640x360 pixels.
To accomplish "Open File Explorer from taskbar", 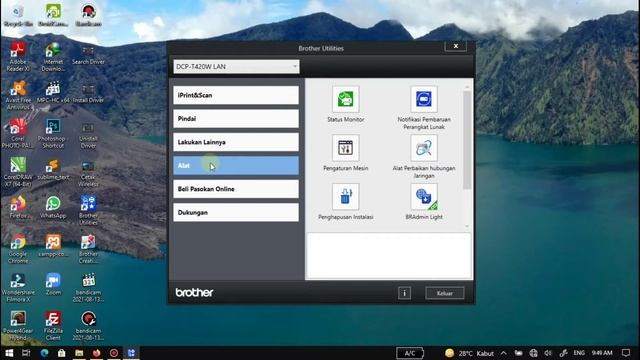I will pos(79,353).
